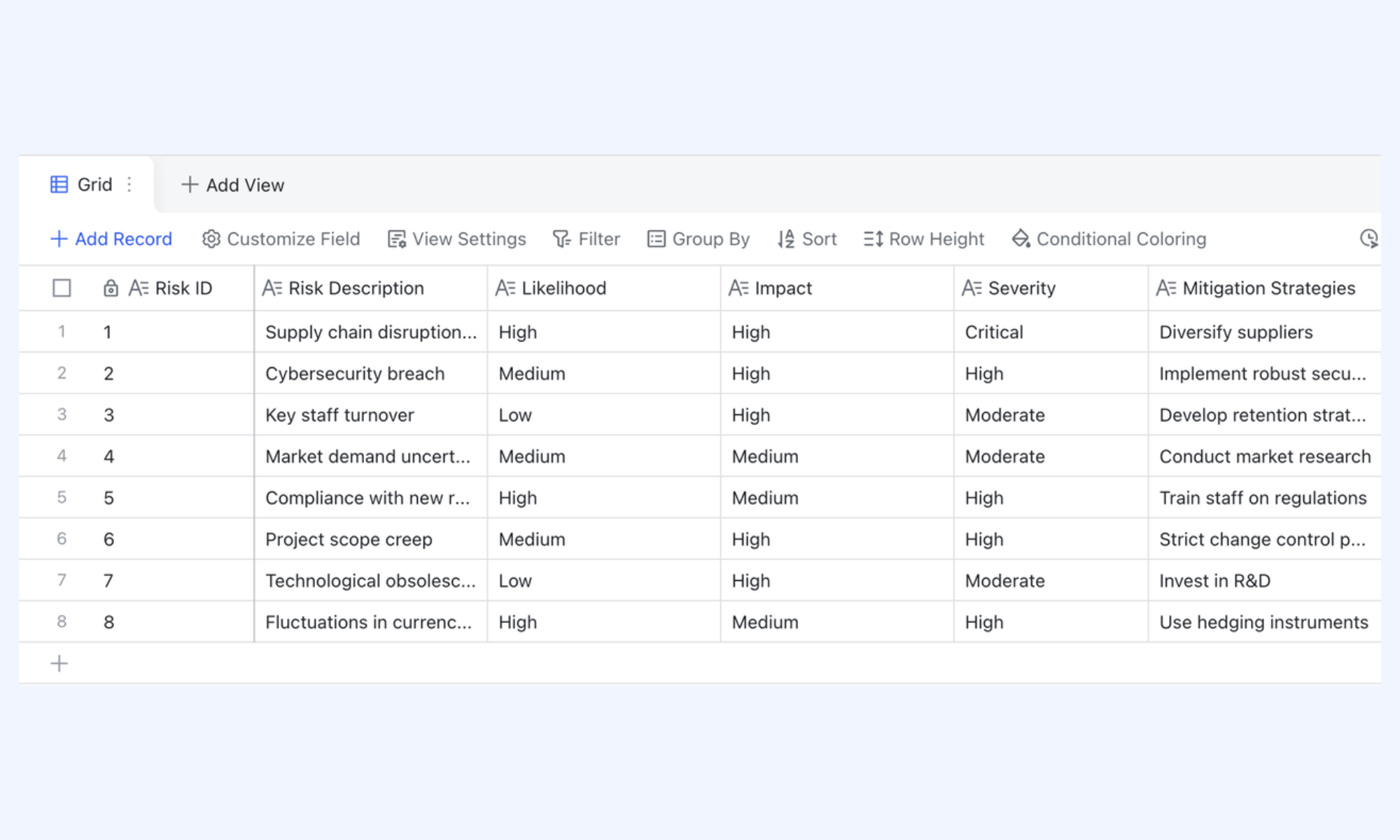
Task: Select cell 'Supply chain disruption...'
Action: click(371, 332)
